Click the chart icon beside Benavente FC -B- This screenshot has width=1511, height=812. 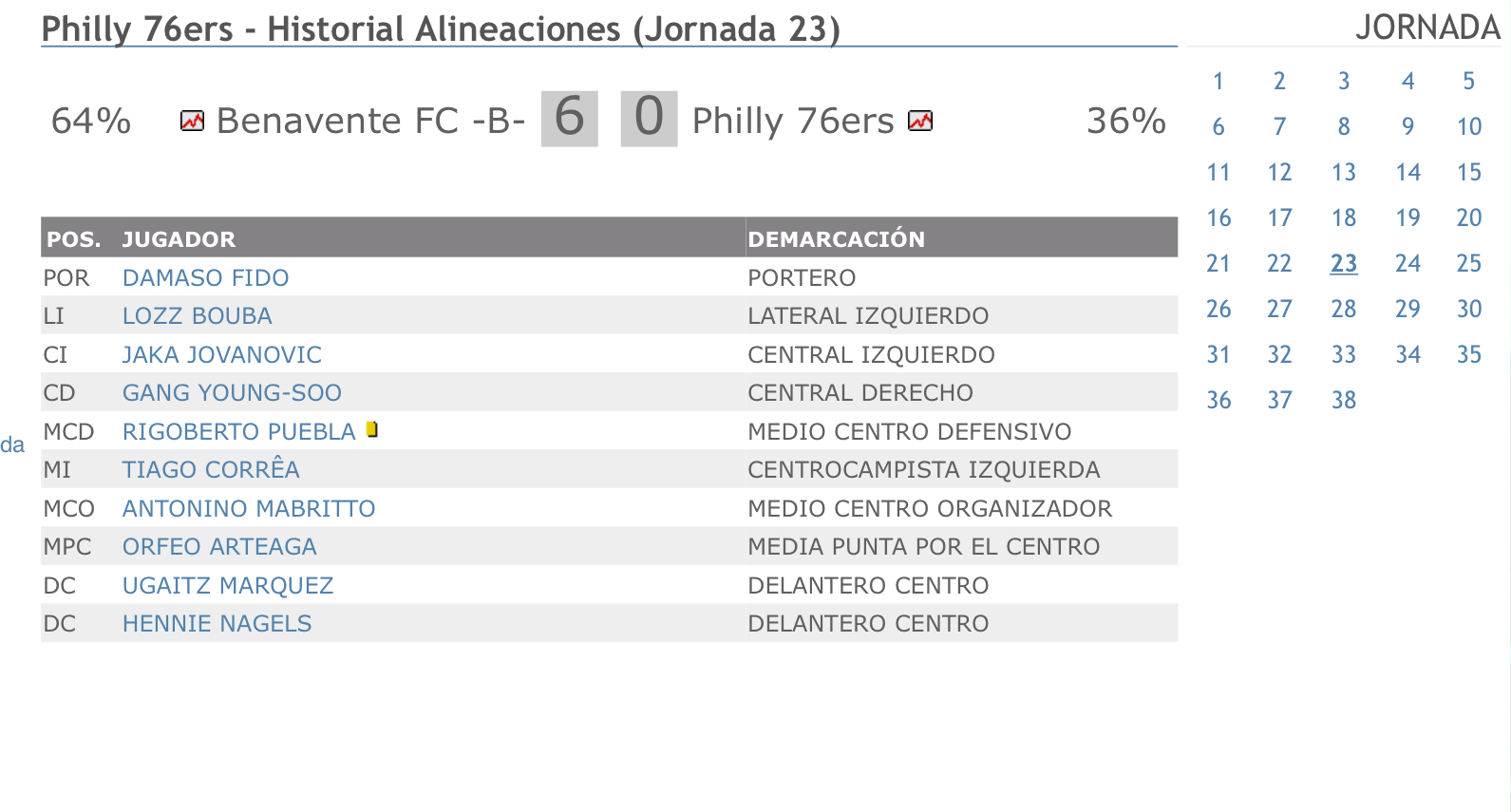(x=192, y=121)
